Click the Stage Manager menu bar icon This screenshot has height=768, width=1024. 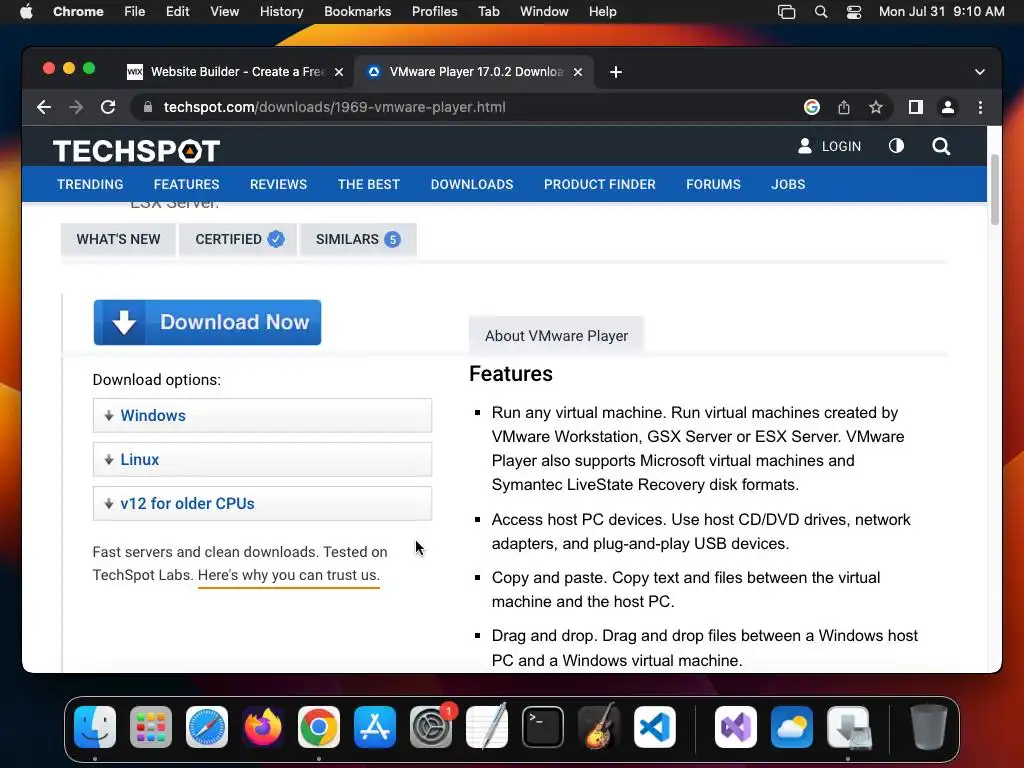(x=786, y=12)
